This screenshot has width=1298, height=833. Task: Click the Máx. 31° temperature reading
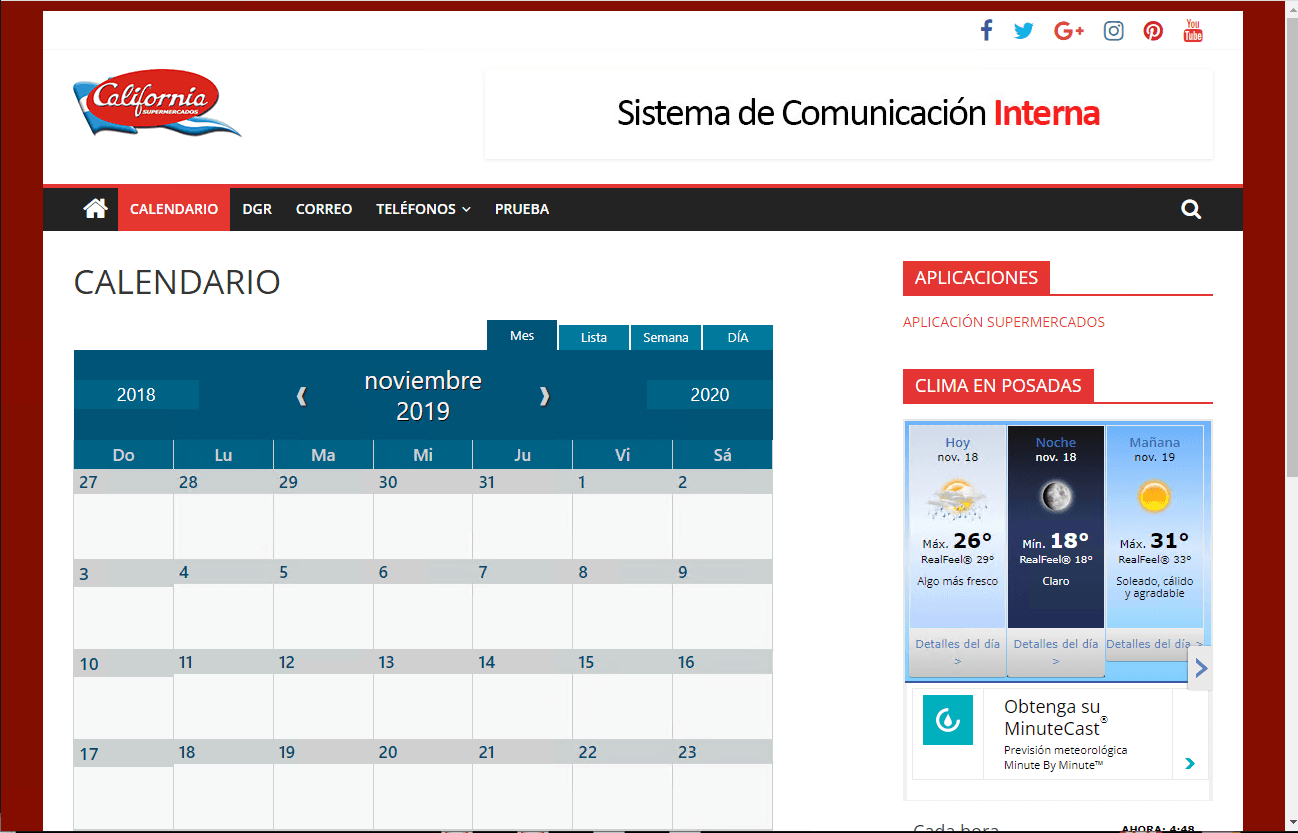tap(1154, 543)
